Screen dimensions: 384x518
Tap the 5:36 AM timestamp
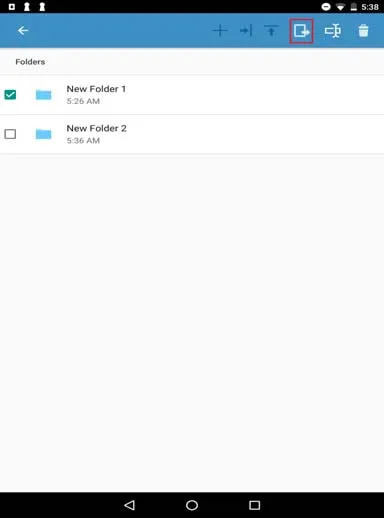[83, 141]
